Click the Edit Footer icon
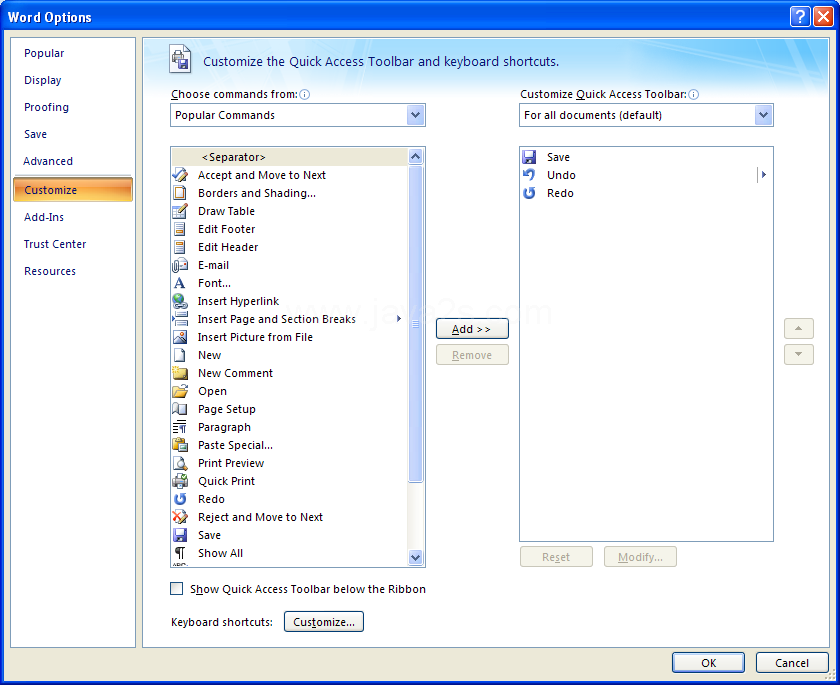Image resolution: width=840 pixels, height=685 pixels. tap(180, 229)
